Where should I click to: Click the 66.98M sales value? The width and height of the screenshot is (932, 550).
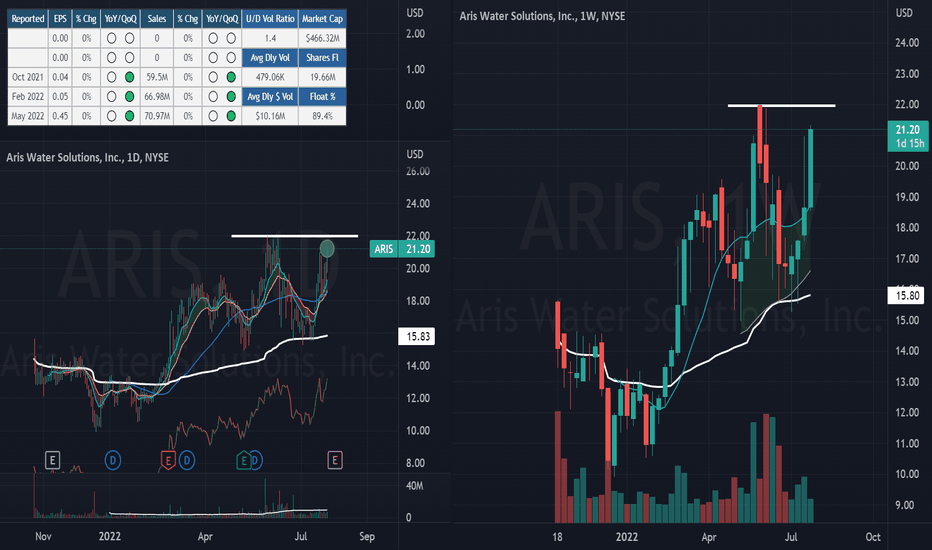point(157,96)
